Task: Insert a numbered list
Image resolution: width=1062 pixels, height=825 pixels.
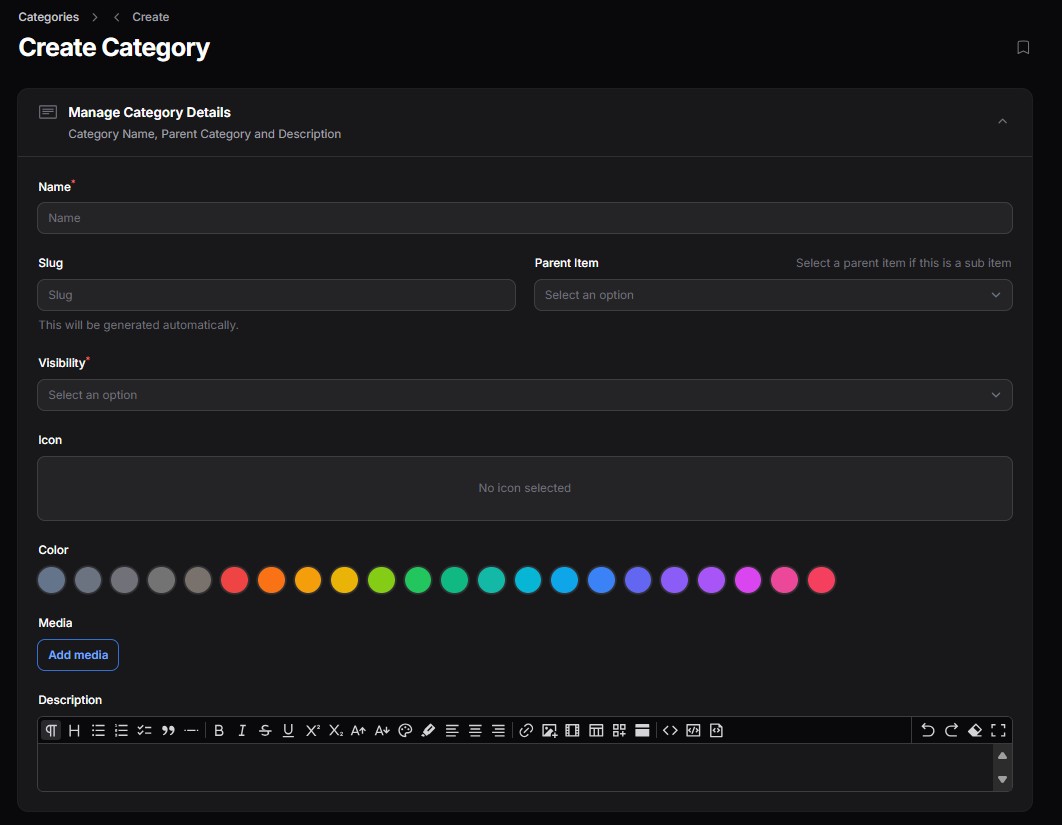Action: [121, 730]
